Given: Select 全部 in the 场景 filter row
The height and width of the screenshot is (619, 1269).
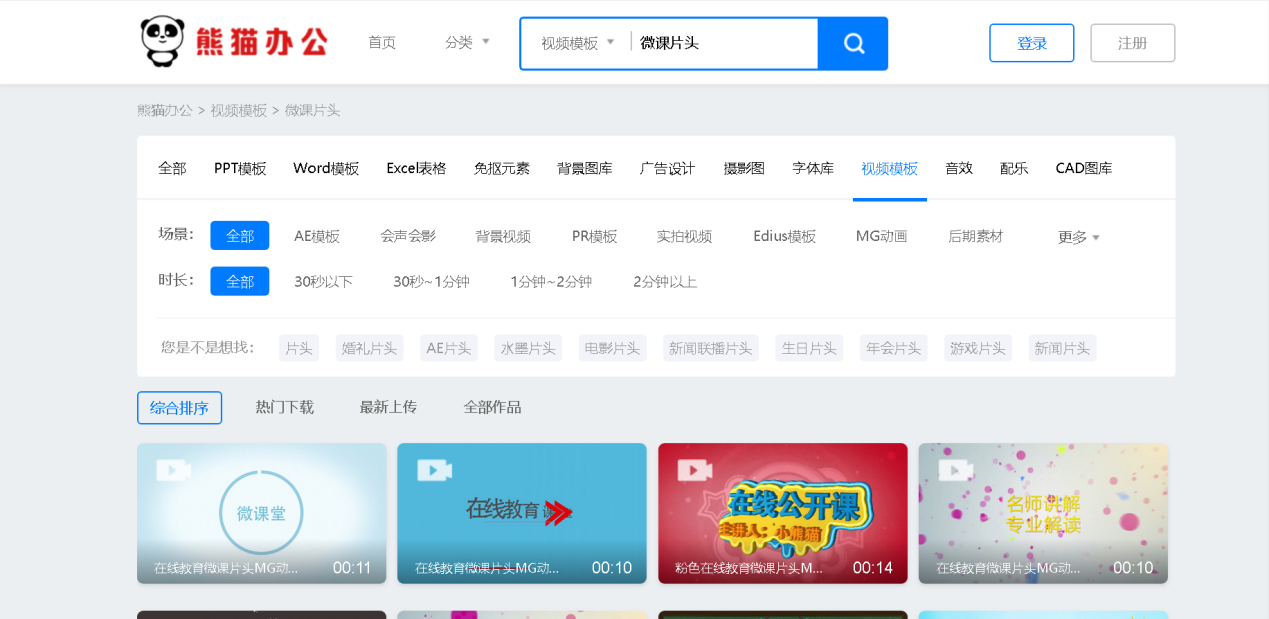Looking at the screenshot, I should coord(239,236).
